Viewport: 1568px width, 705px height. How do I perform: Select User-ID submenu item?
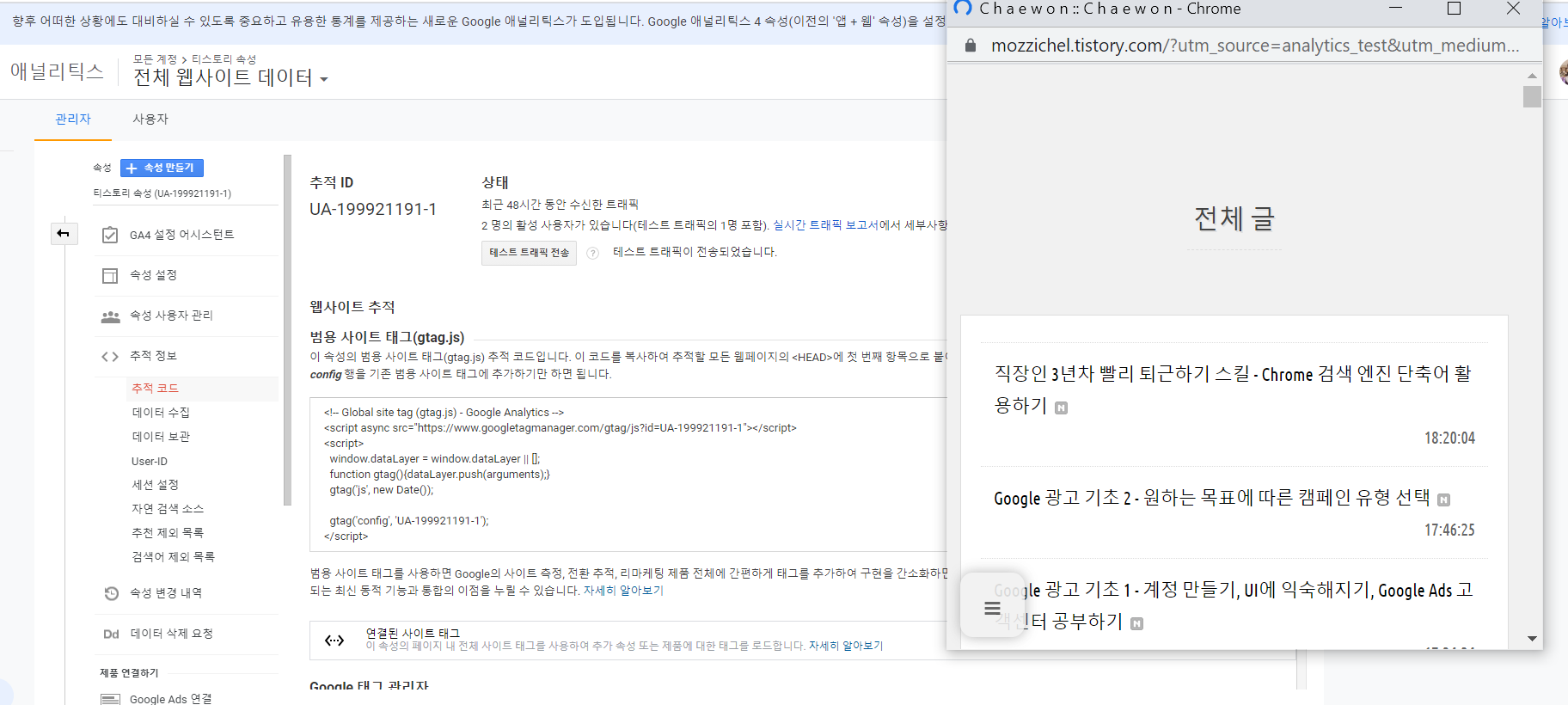pos(150,462)
